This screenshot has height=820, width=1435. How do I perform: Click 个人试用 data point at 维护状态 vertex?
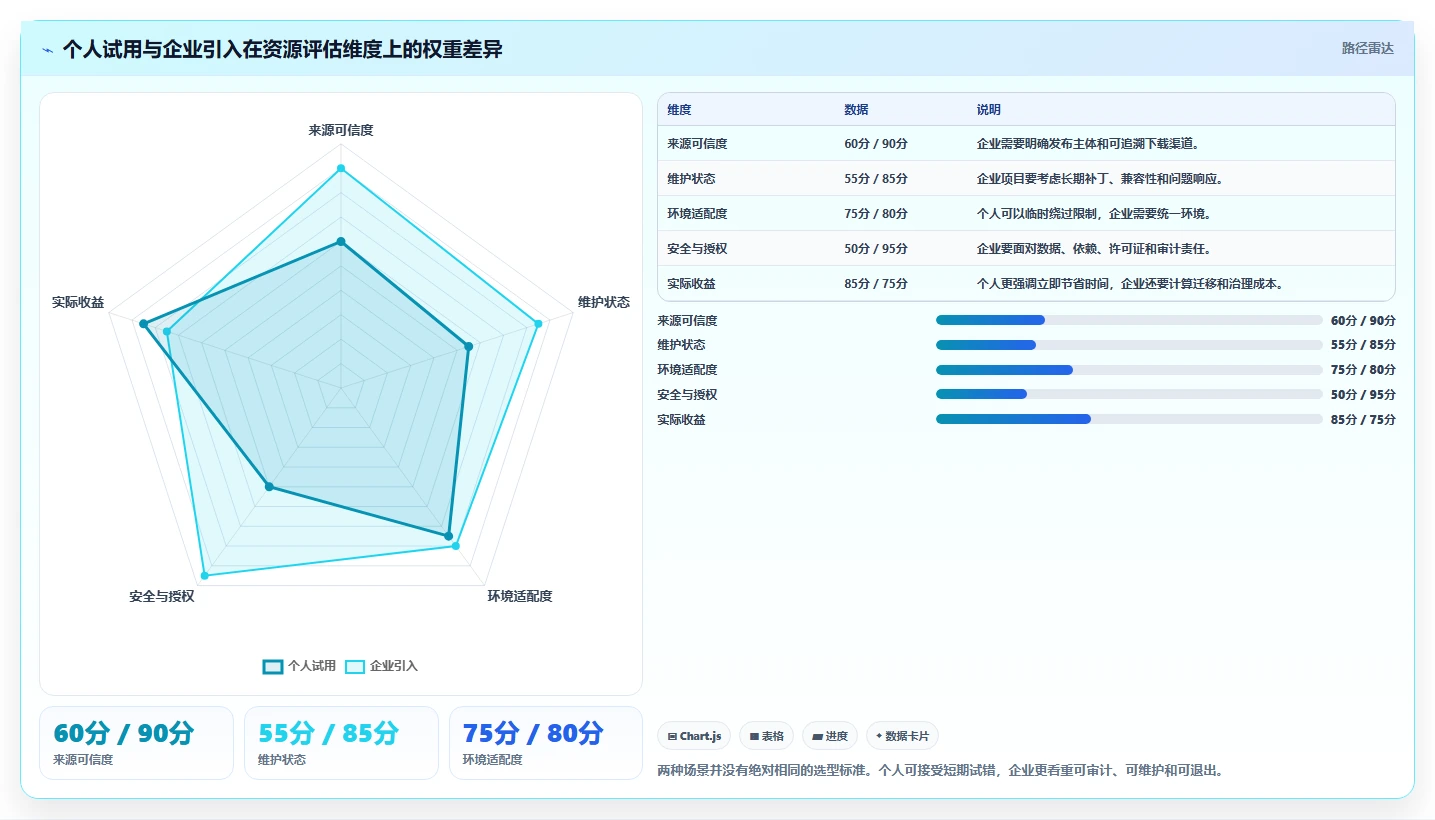pyautogui.click(x=468, y=347)
